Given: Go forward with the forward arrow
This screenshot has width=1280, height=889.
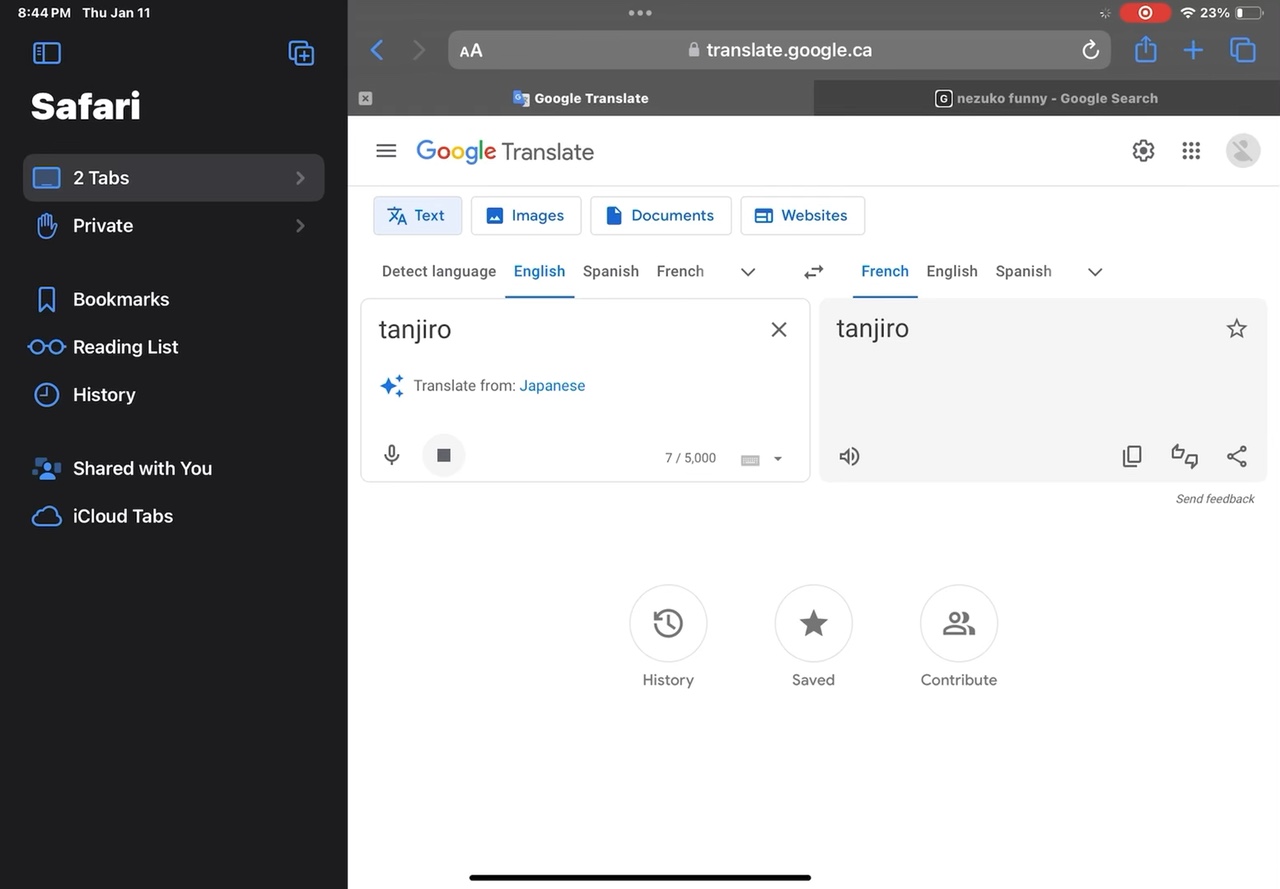Looking at the screenshot, I should point(419,50).
